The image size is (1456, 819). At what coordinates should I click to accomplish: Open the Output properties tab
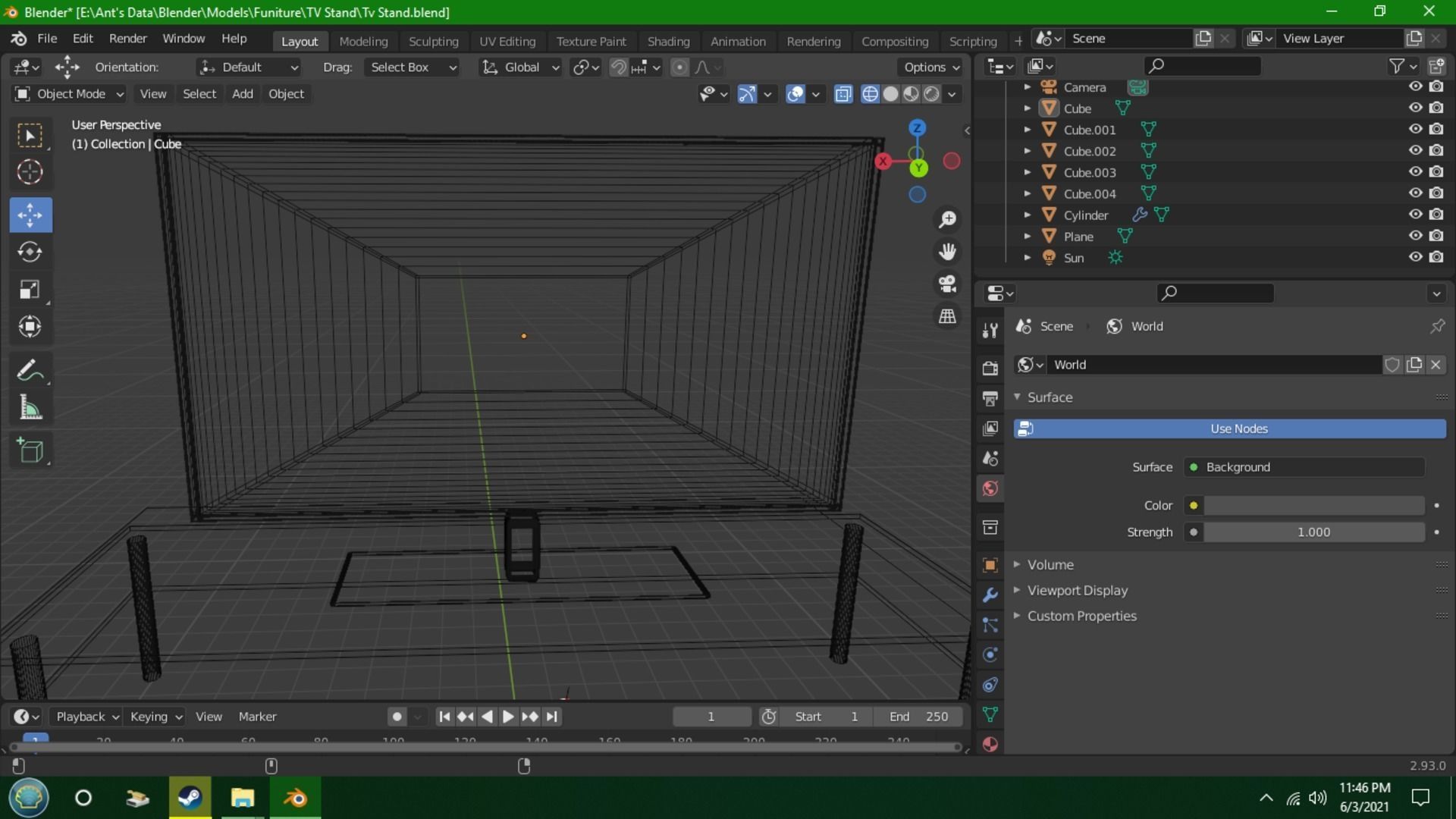click(x=990, y=398)
